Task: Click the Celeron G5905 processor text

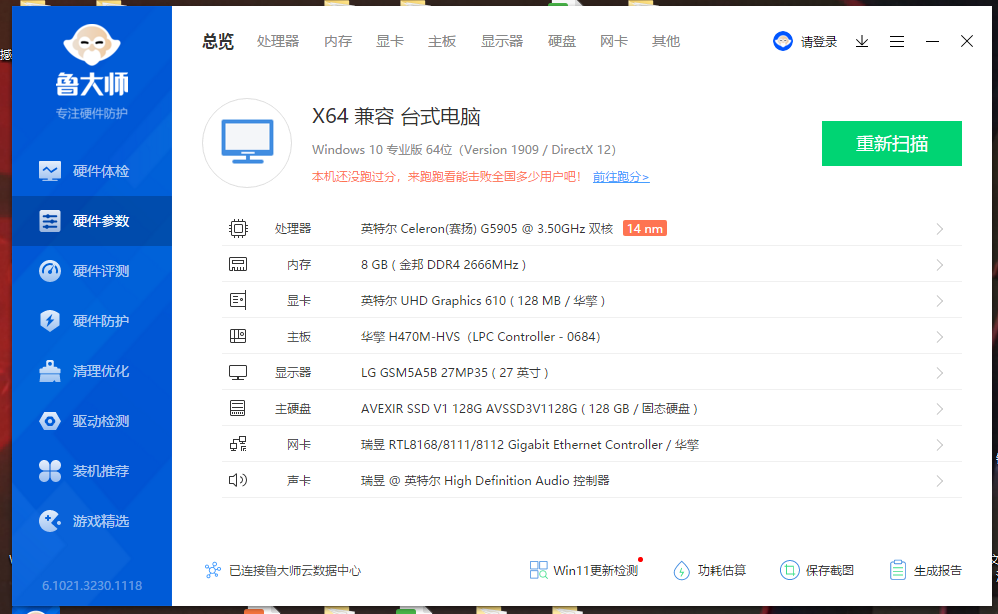Action: [487, 228]
